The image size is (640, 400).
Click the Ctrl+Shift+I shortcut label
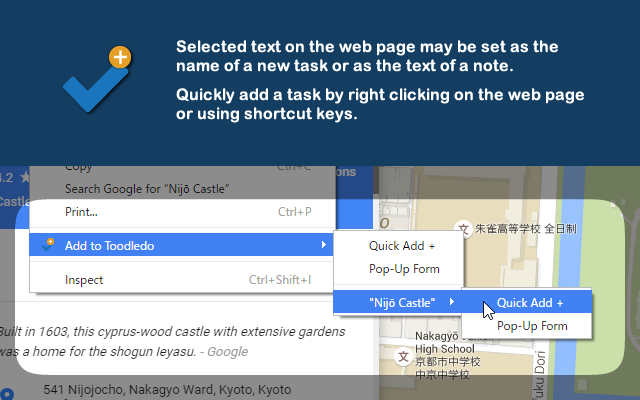click(x=280, y=280)
